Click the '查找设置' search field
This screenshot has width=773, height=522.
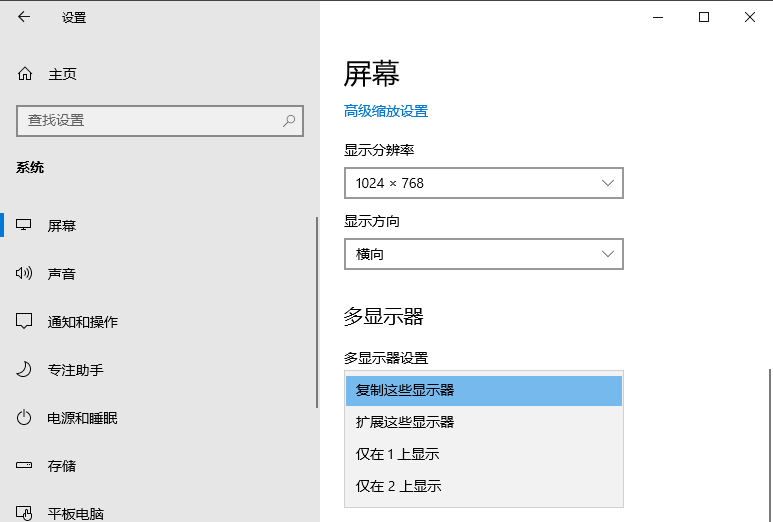[x=150, y=120]
